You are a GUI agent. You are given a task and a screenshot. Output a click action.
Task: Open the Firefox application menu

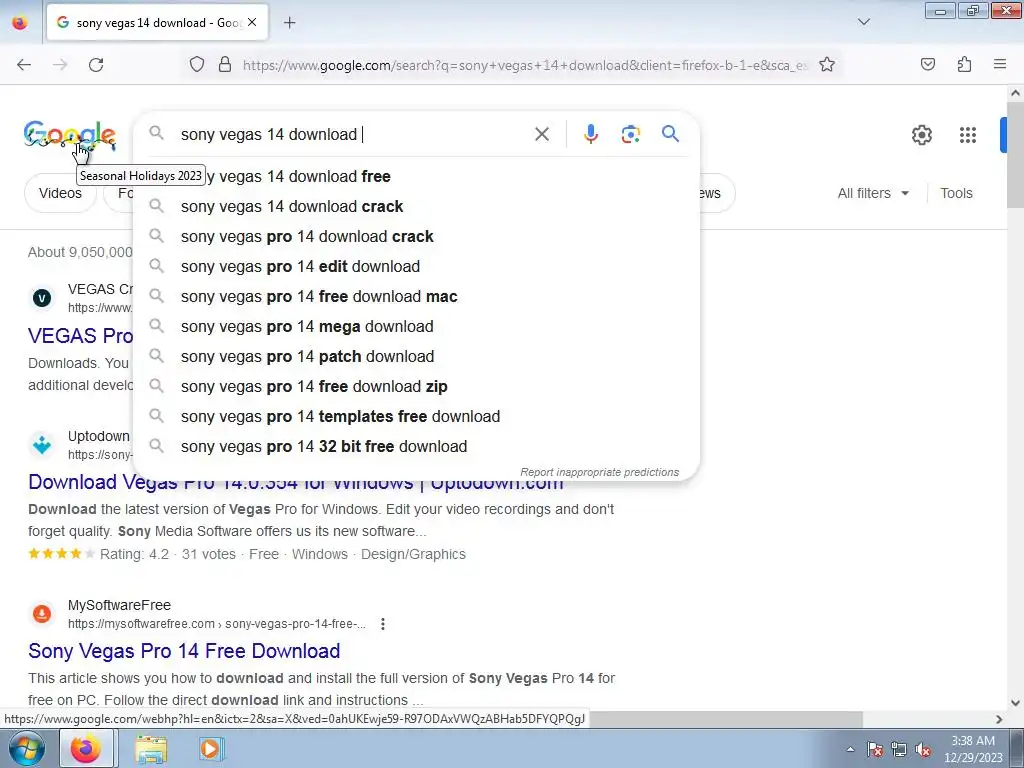click(1000, 65)
